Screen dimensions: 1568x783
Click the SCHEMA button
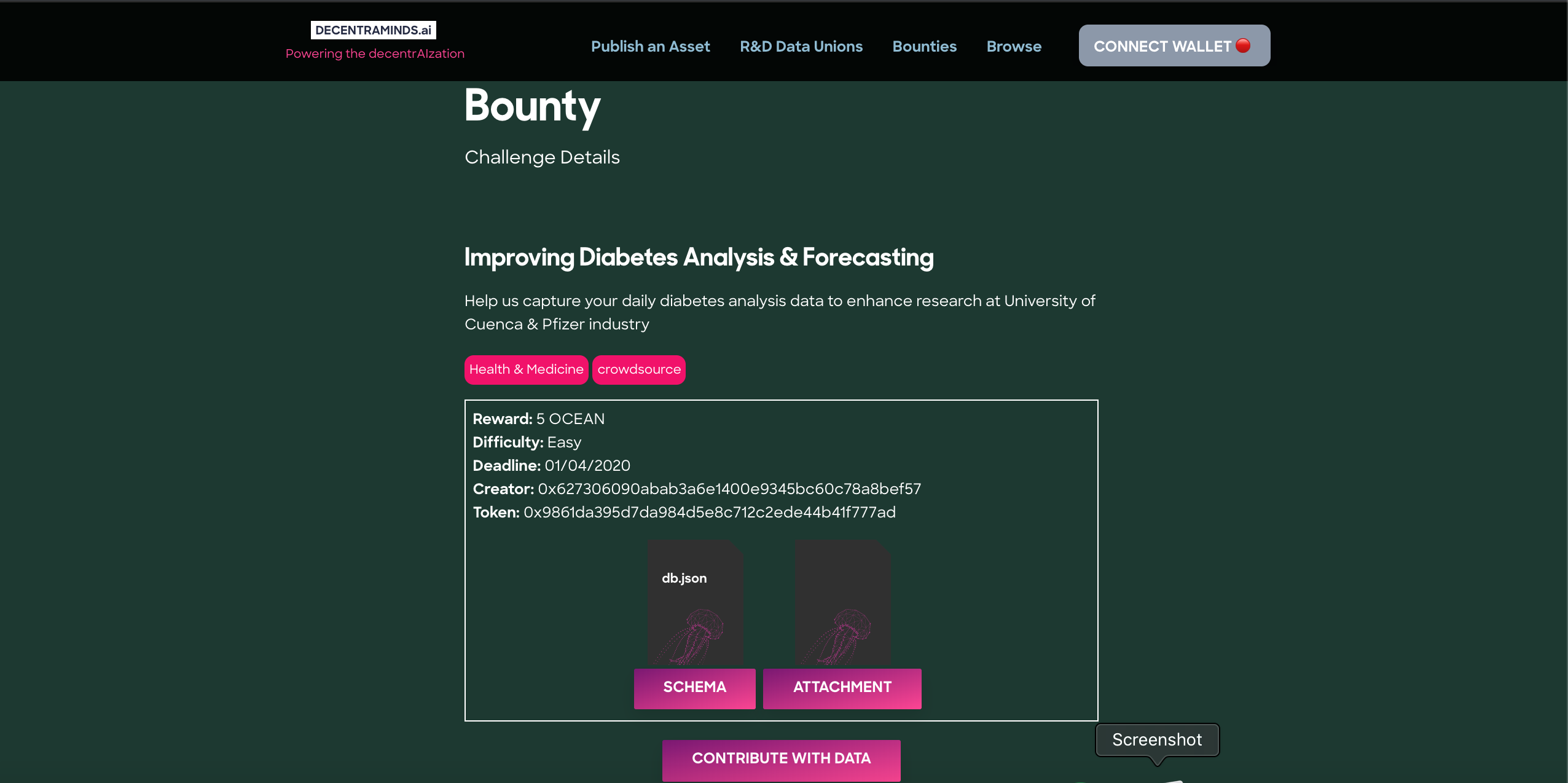694,688
